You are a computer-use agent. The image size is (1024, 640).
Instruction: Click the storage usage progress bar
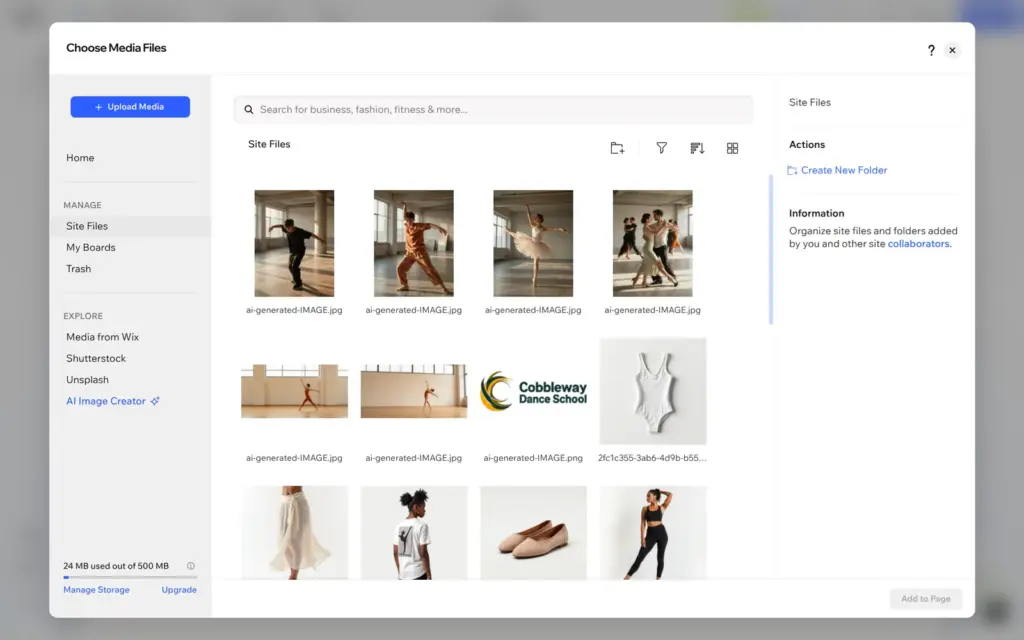pos(130,577)
